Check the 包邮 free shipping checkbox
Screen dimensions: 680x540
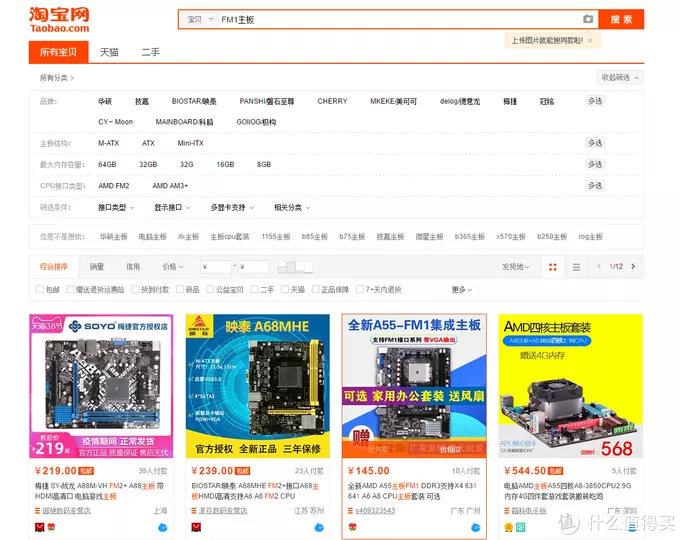point(40,289)
